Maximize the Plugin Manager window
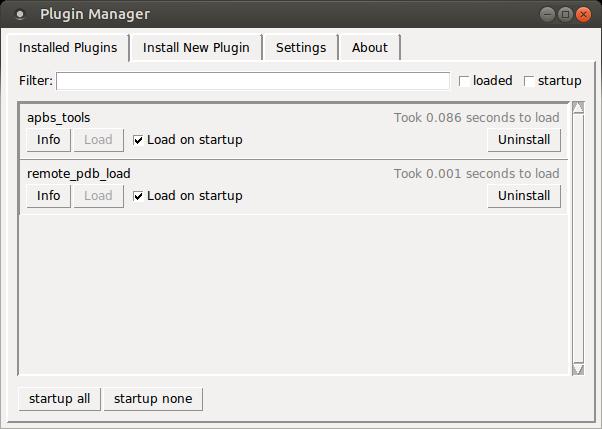602x429 pixels. pyautogui.click(x=565, y=15)
